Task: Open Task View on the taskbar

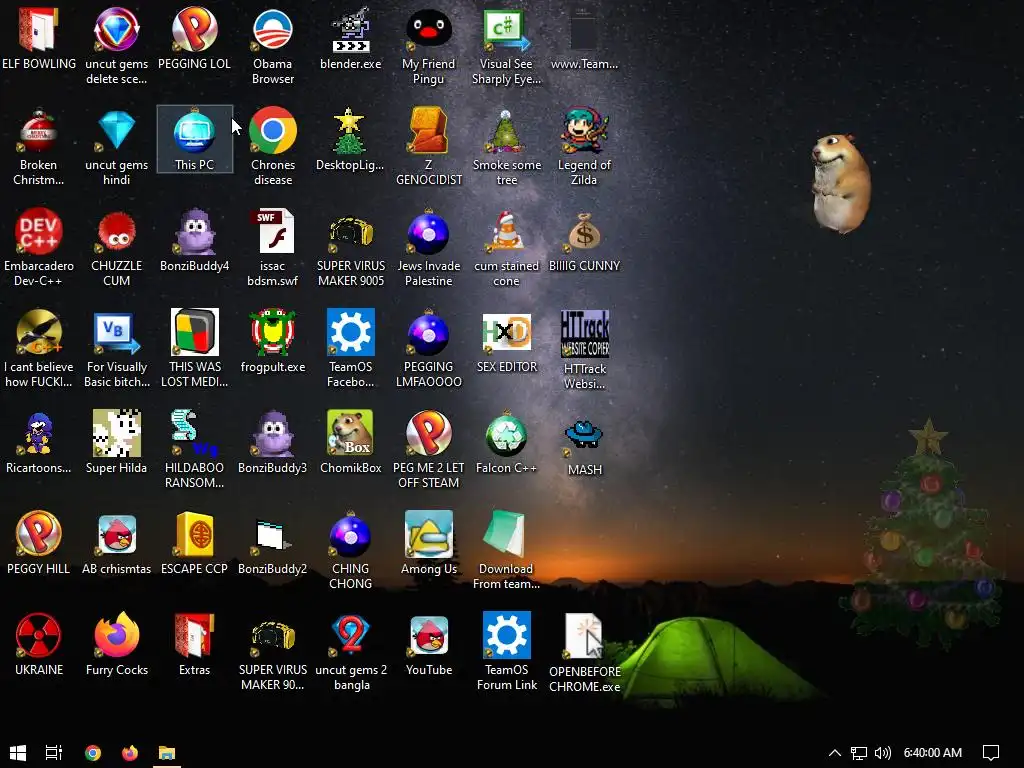Action: pos(54,752)
